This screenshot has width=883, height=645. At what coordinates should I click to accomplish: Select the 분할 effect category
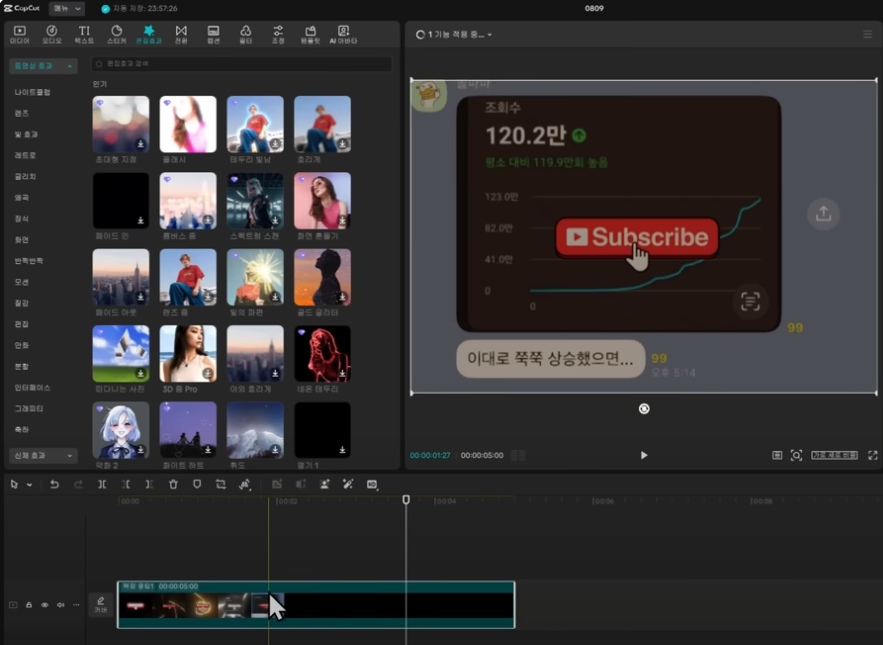pyautogui.click(x=21, y=366)
